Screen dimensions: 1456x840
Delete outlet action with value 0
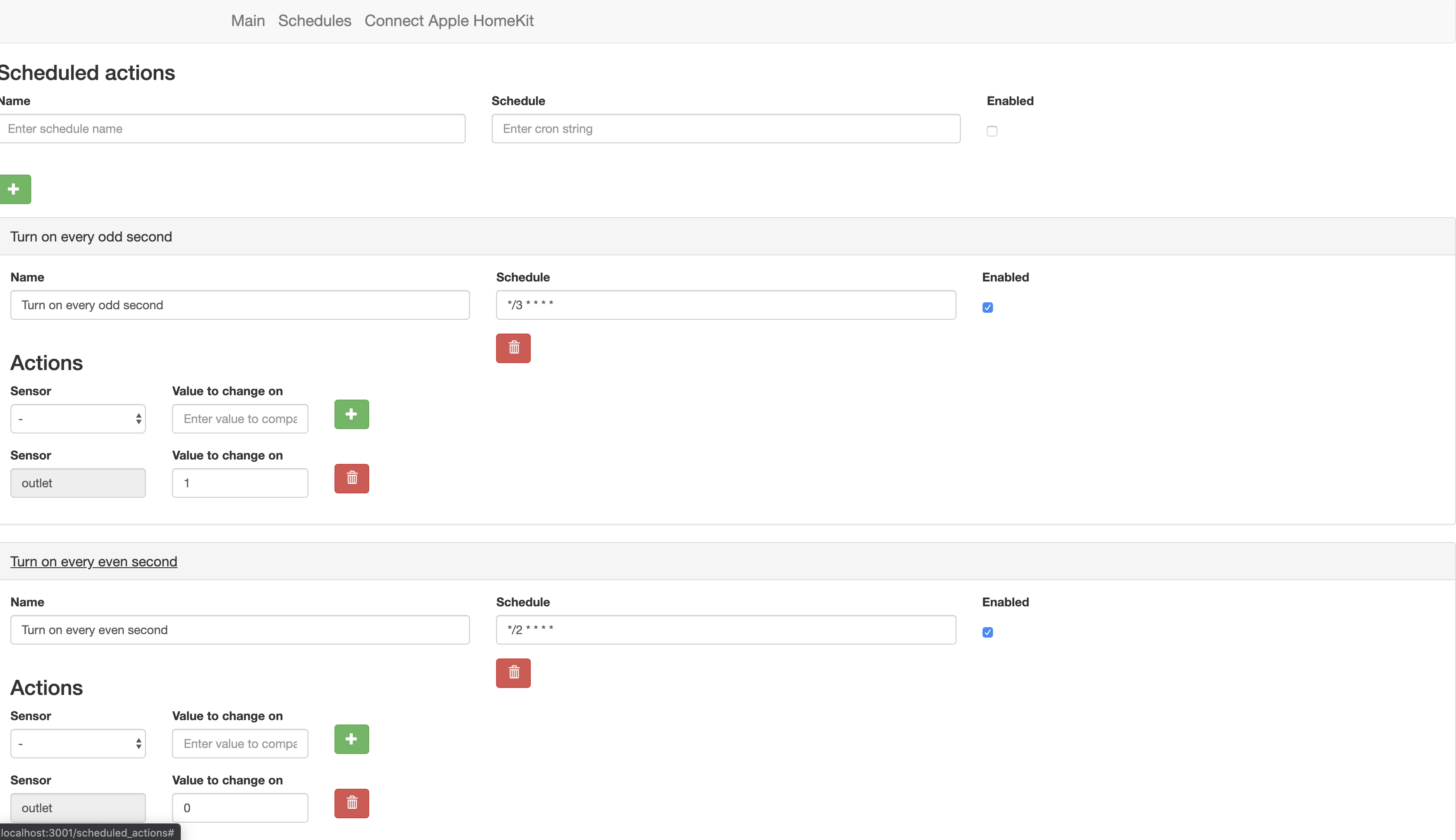click(351, 803)
